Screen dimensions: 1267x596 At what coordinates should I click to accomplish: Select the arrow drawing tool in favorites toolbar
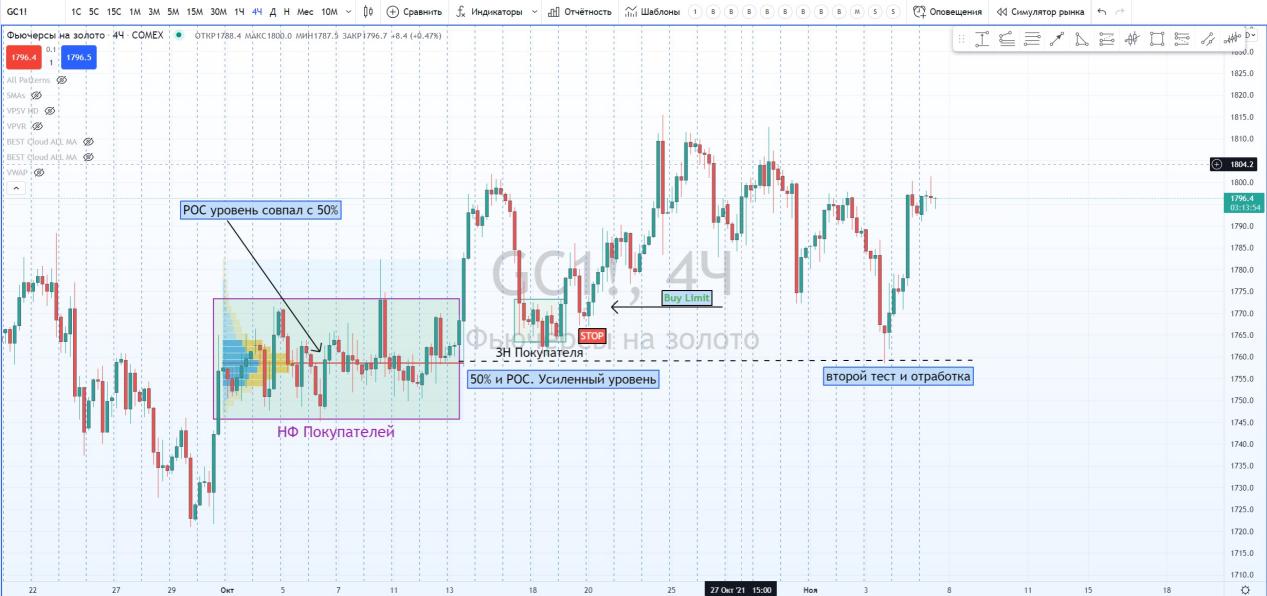1056,40
